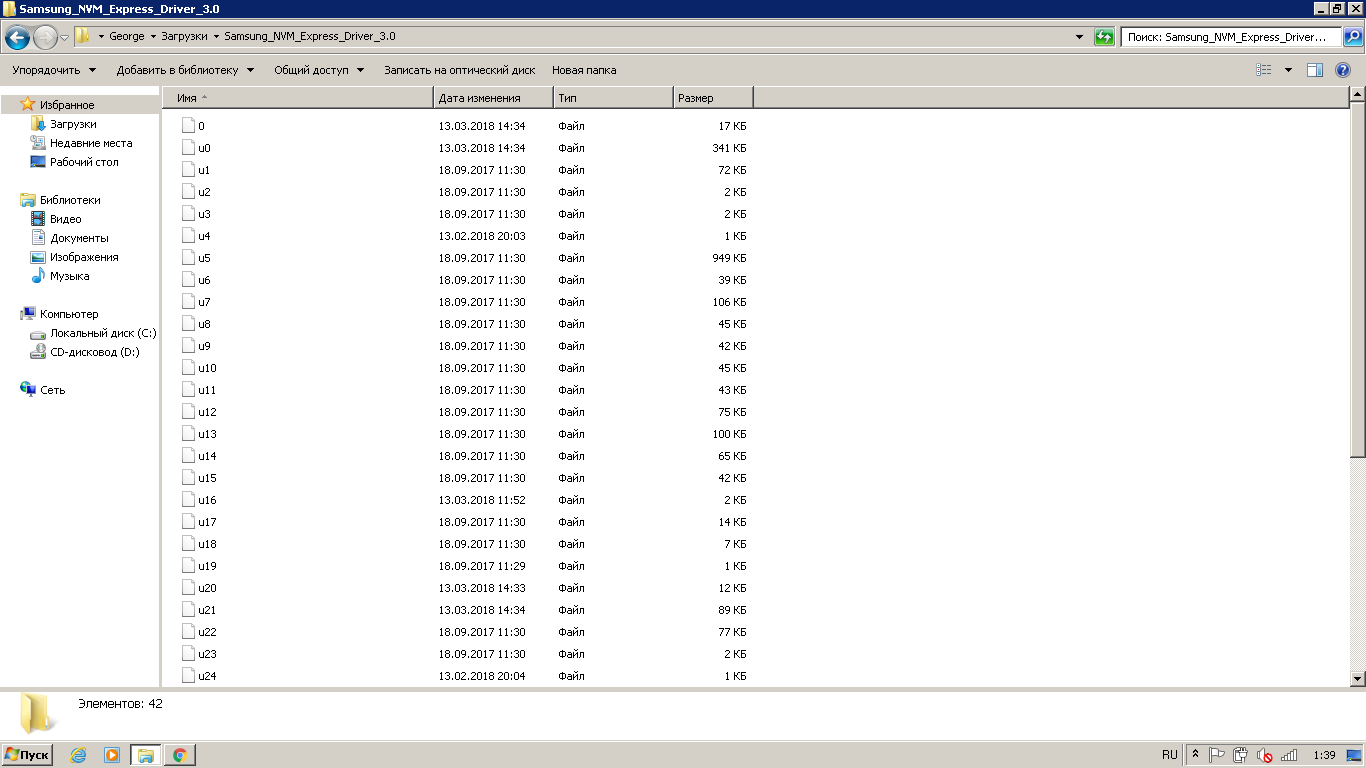
Task: Switch the RU input language indicator
Action: [1170, 755]
